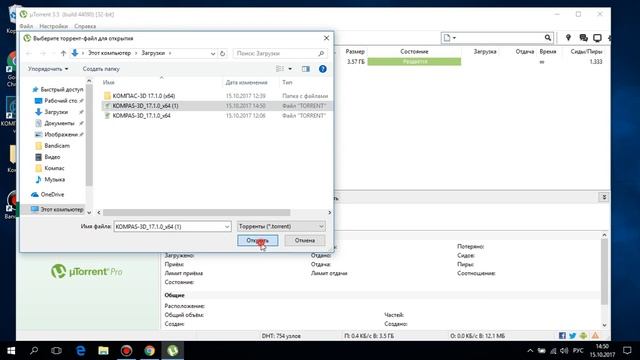
Task: Open the file type filter Торренты (*.torrent)
Action: coord(281,226)
